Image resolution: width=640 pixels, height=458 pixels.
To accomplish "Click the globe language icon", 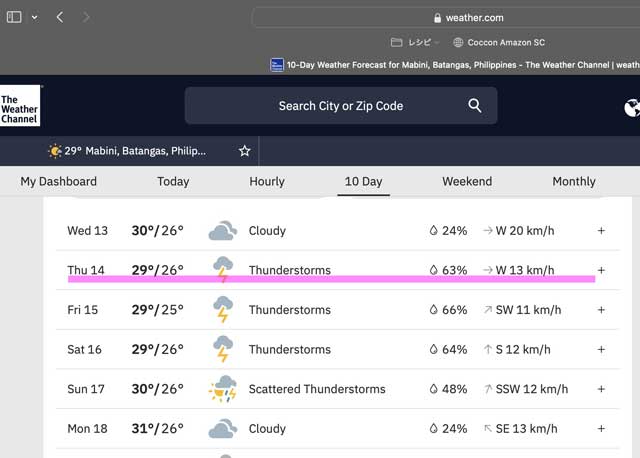I will coord(631,108).
